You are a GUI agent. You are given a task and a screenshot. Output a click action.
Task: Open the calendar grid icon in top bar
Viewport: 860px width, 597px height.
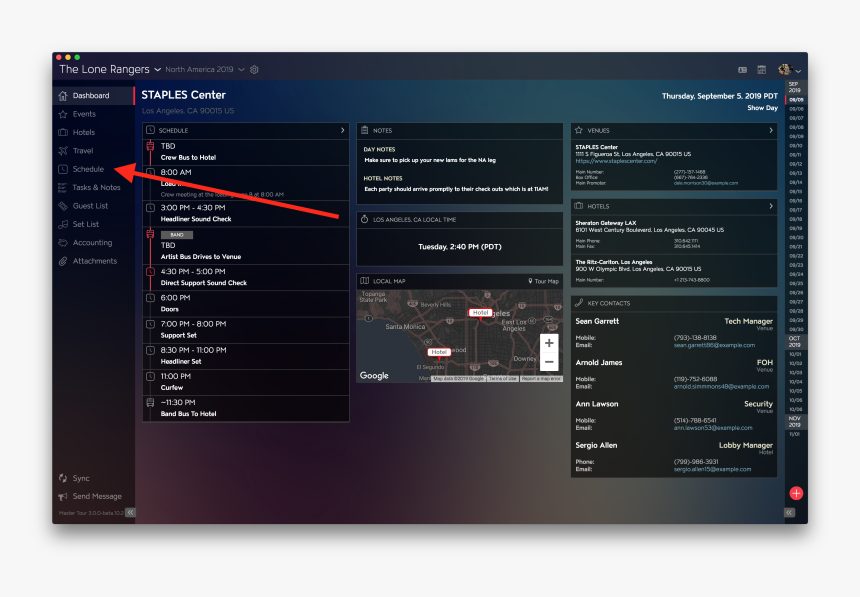point(761,70)
